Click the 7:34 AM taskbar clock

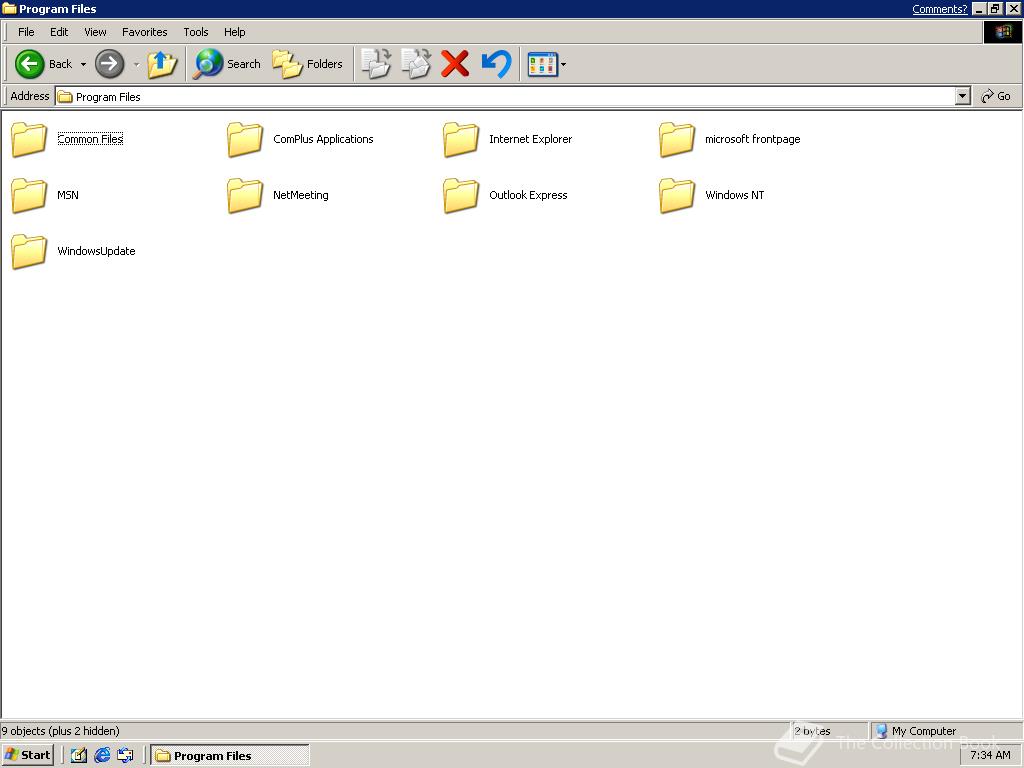pos(990,755)
